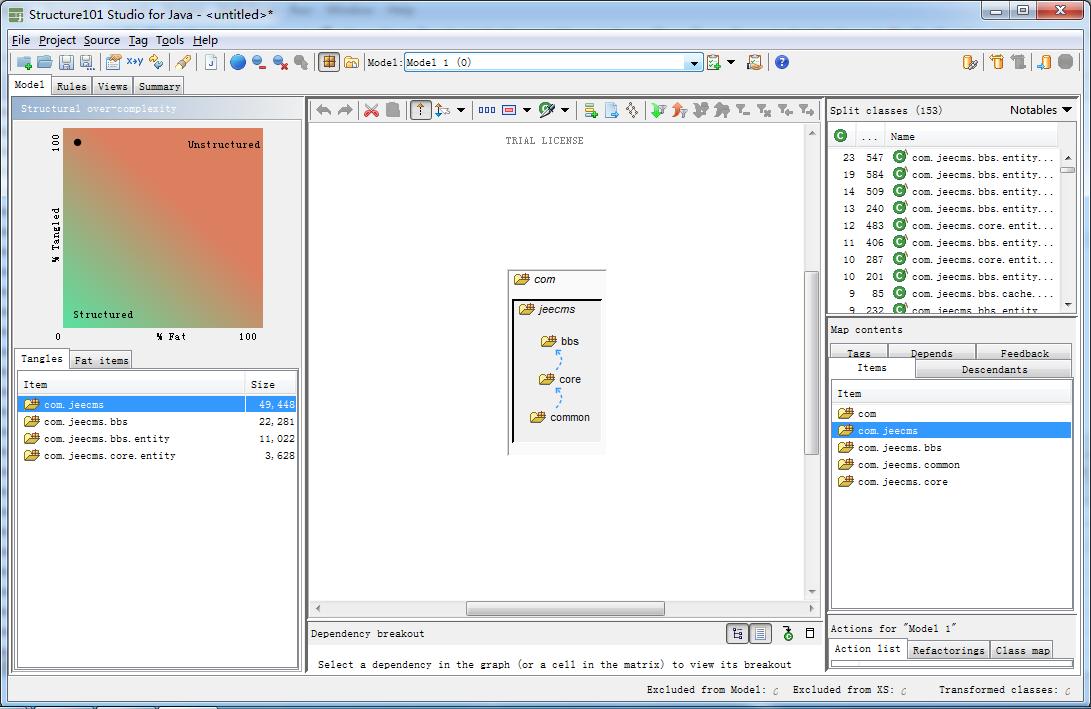Screen dimensions: 1091x709
Task: Click the blue help question mark icon
Action: [782, 62]
